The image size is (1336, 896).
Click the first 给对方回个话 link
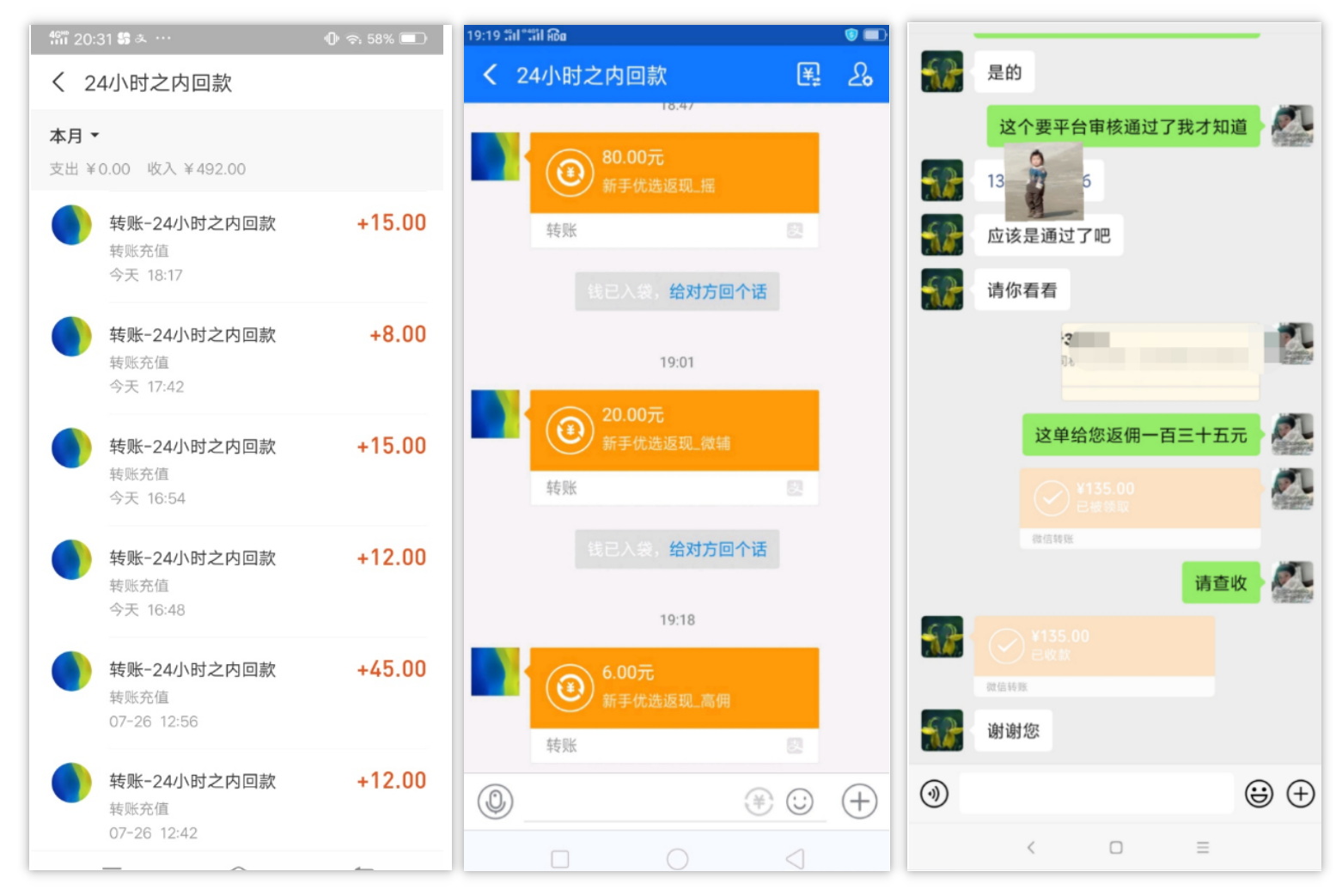click(717, 292)
